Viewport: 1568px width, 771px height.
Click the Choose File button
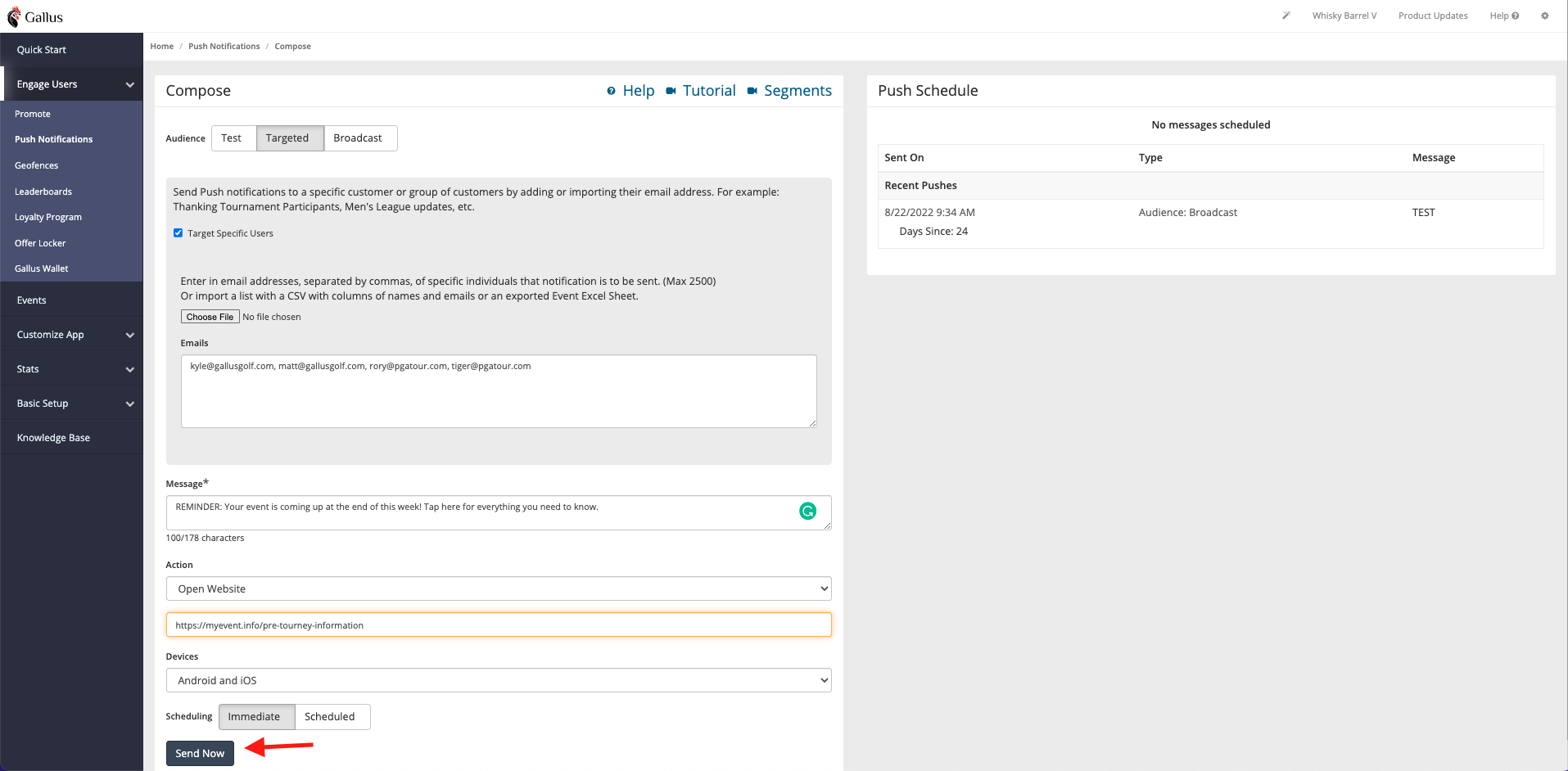point(210,317)
